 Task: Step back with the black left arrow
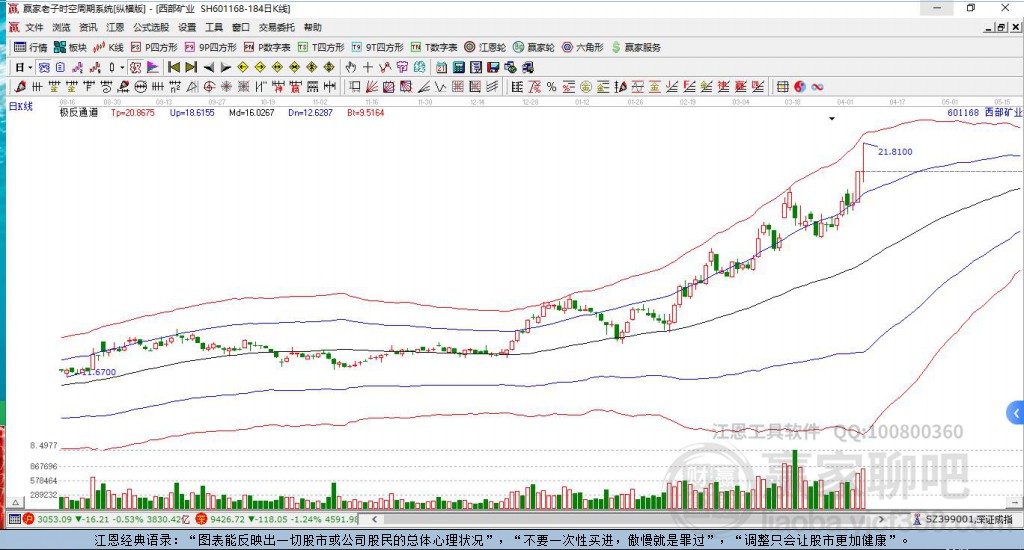pyautogui.click(x=208, y=67)
